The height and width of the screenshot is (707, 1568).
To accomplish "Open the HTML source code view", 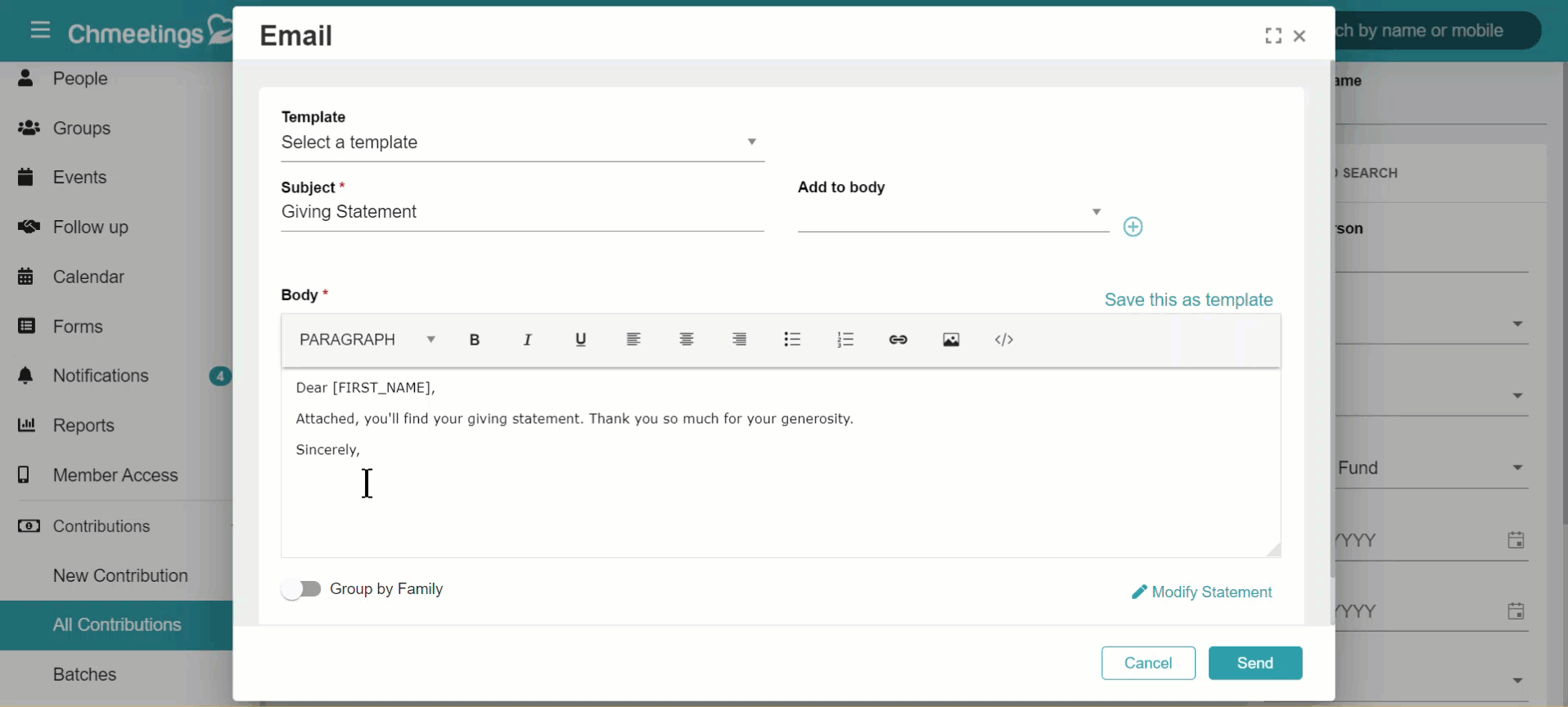I will pyautogui.click(x=1004, y=340).
